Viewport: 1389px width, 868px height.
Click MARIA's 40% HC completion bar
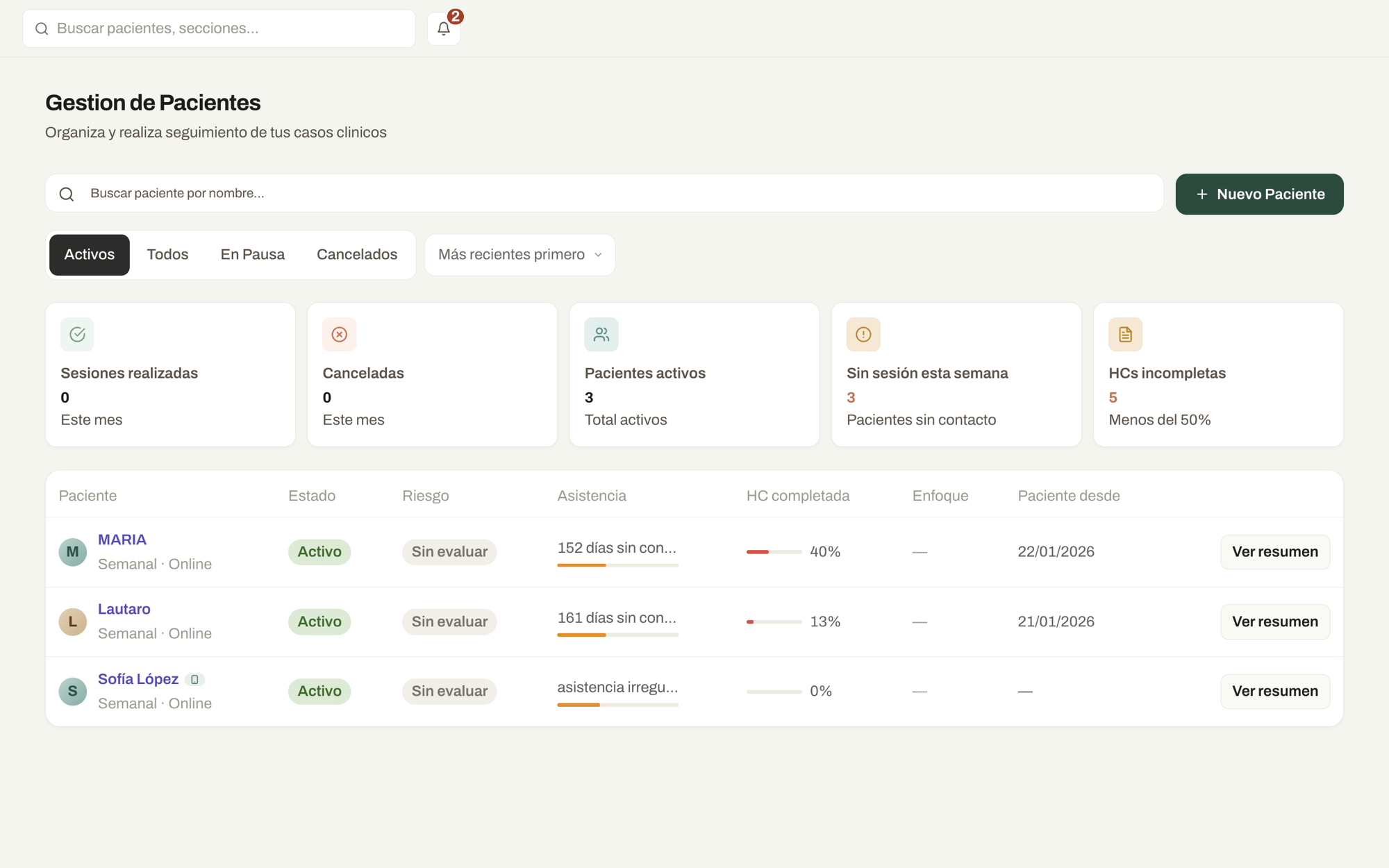tap(774, 552)
